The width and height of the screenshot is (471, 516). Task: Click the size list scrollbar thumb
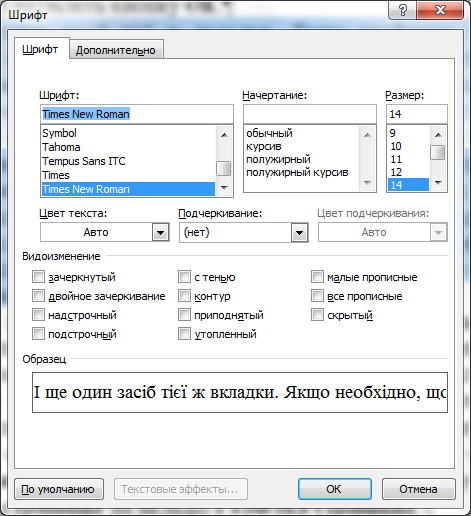(x=438, y=152)
